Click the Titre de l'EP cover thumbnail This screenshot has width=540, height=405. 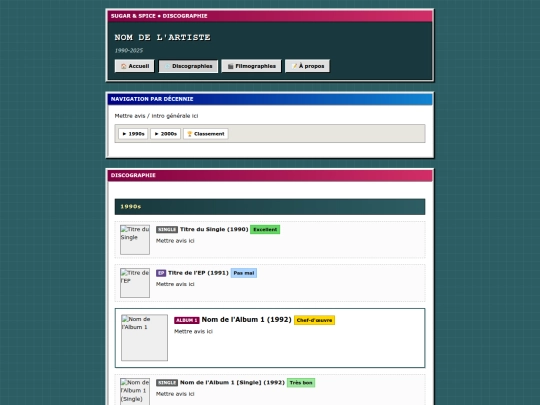135,283
